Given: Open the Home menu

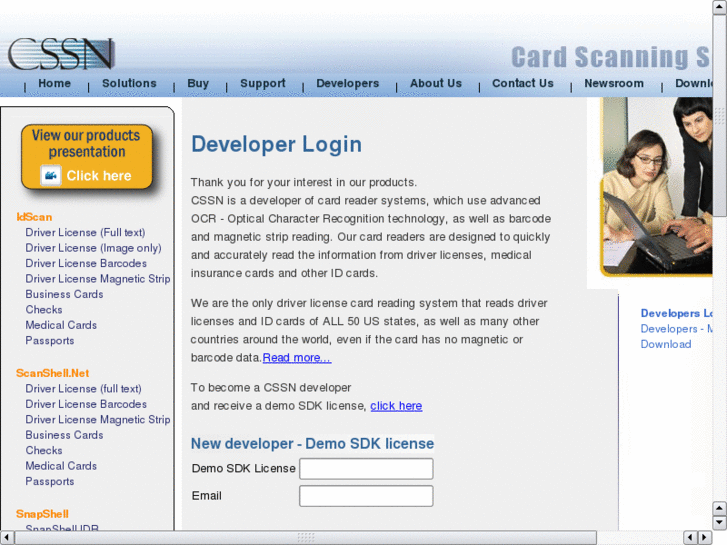Looking at the screenshot, I should tap(55, 83).
